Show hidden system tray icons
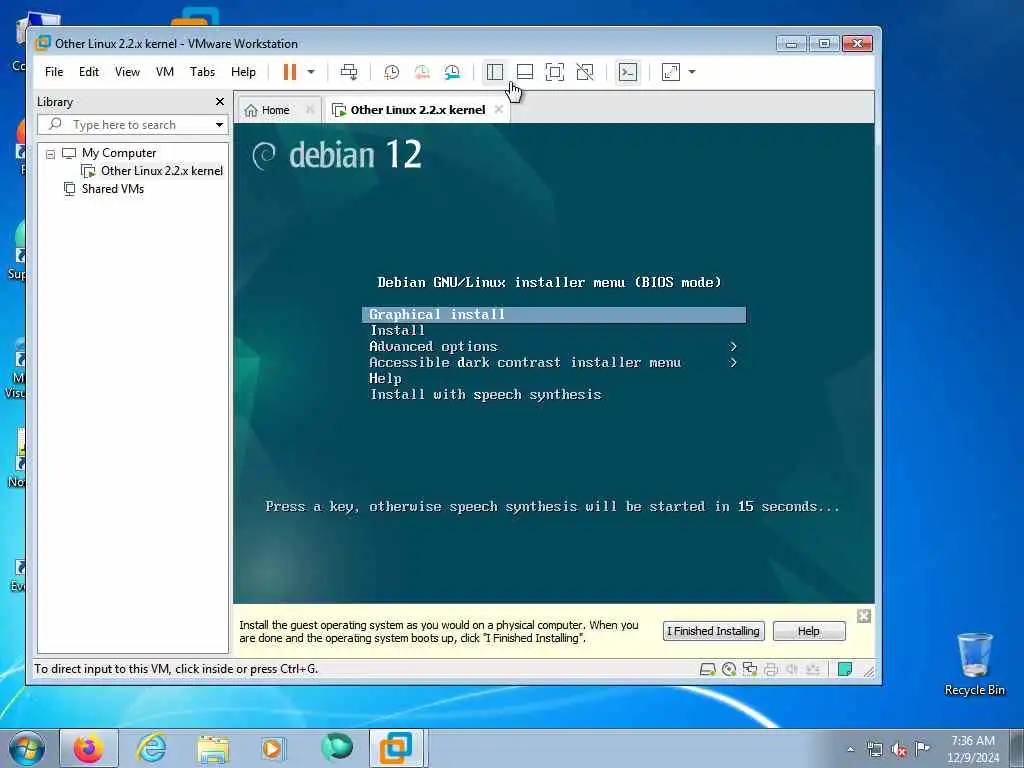 click(850, 749)
